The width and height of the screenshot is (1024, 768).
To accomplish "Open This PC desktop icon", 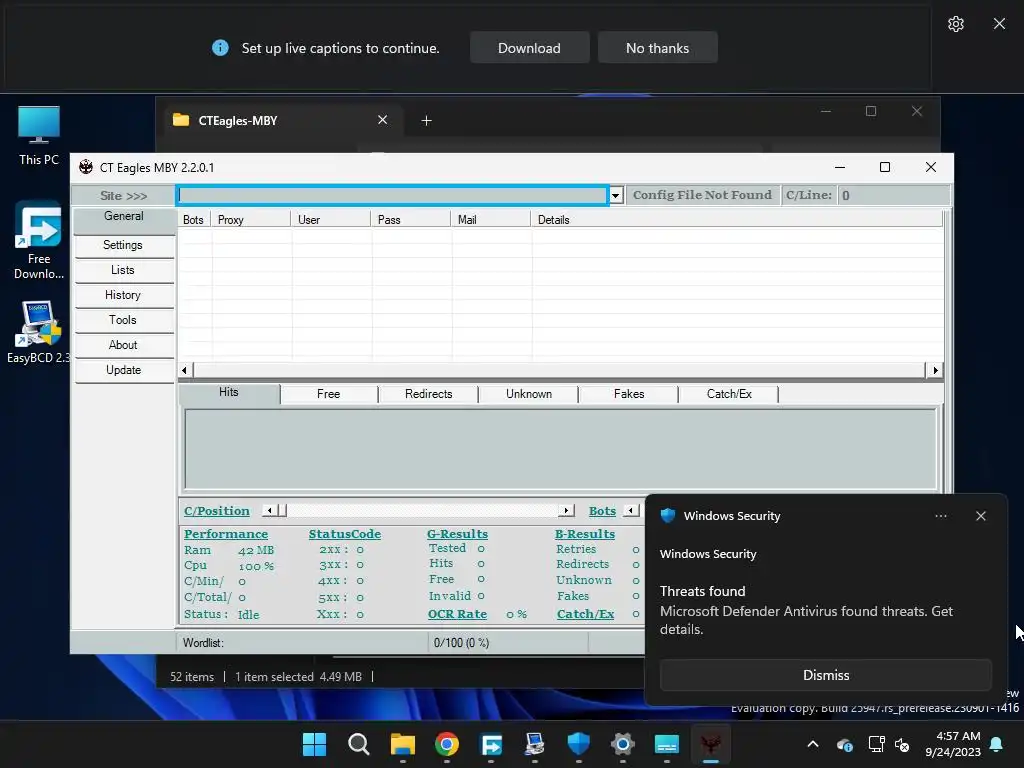I will (39, 136).
